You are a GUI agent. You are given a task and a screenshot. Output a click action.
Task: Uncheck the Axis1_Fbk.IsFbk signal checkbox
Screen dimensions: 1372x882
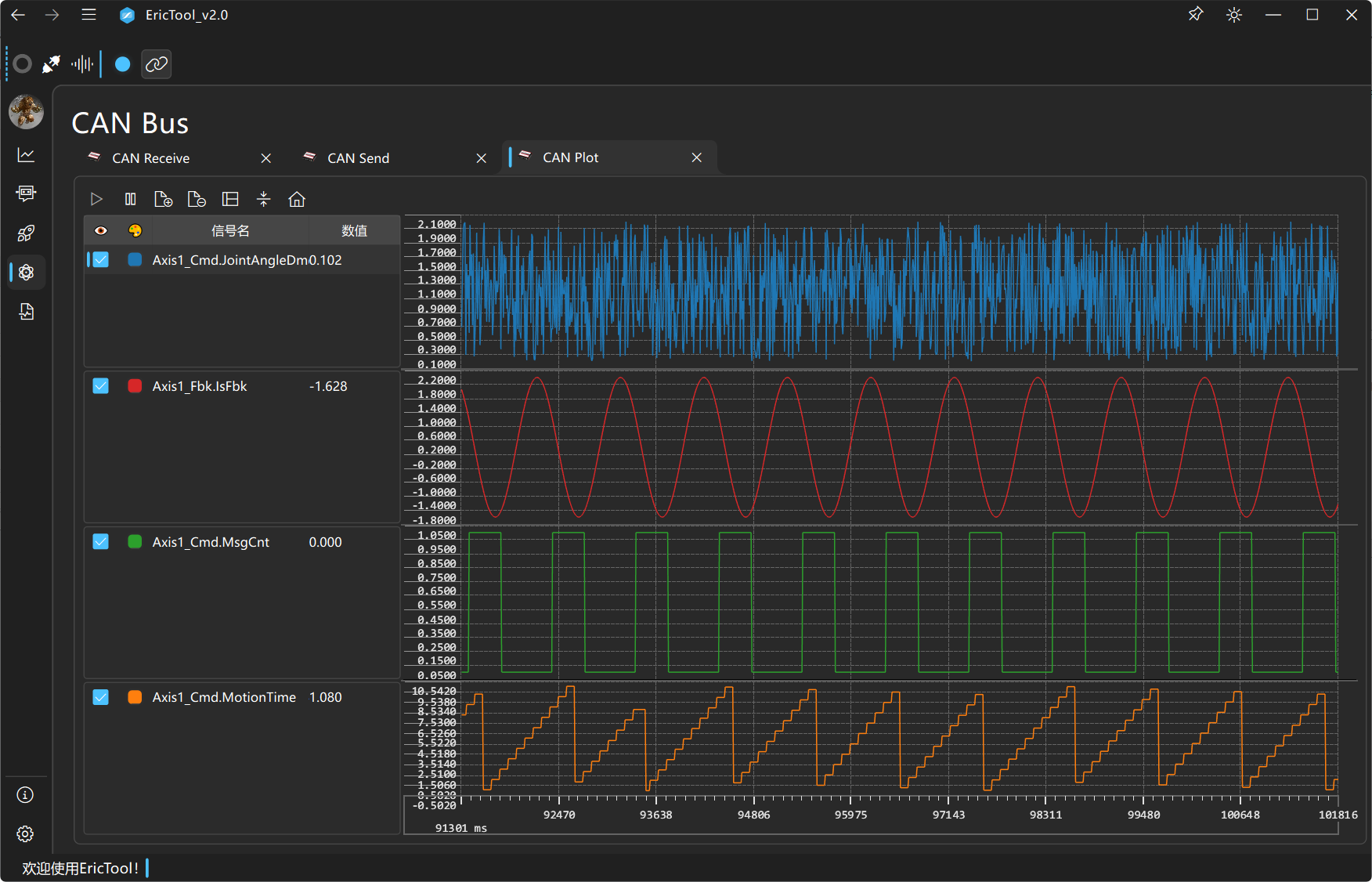[101, 386]
